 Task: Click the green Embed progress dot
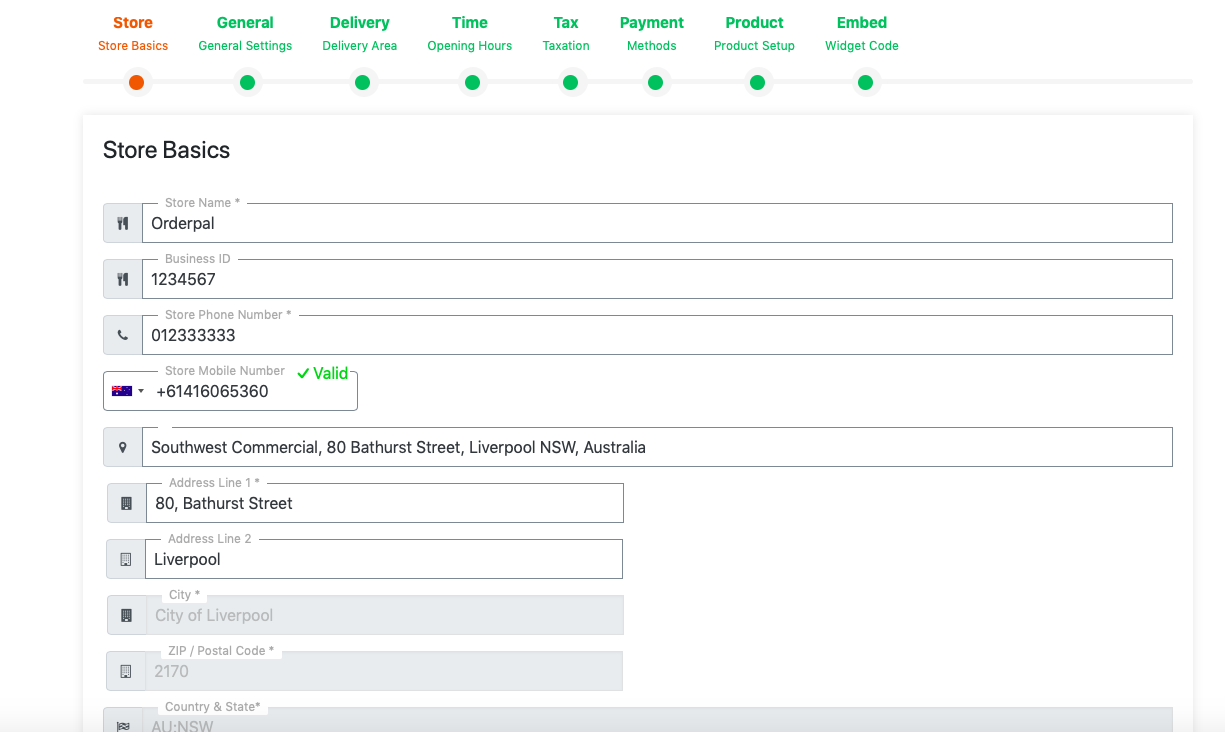pos(865,82)
